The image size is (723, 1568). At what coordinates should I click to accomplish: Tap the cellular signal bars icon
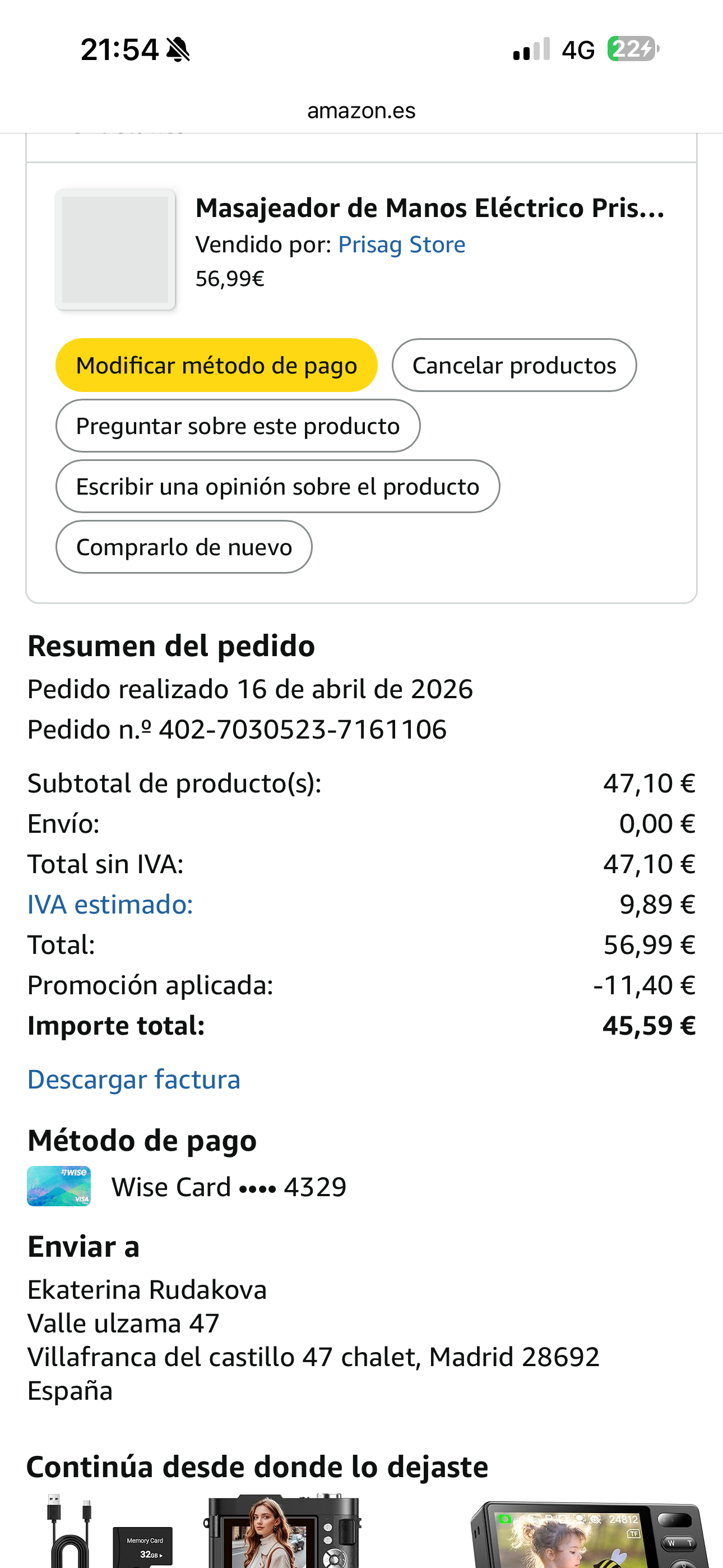coord(531,49)
